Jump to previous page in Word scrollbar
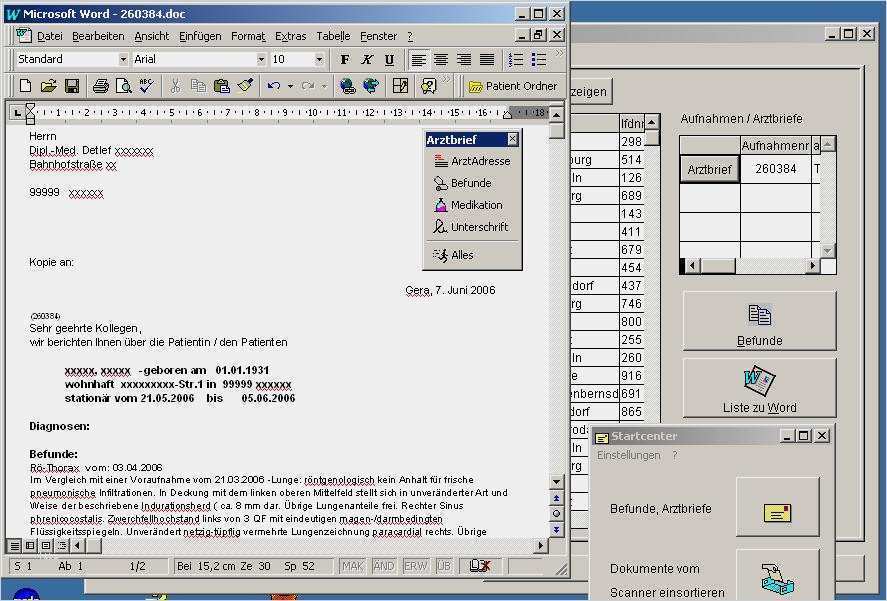Viewport: 887px width, 601px height. tap(557, 499)
